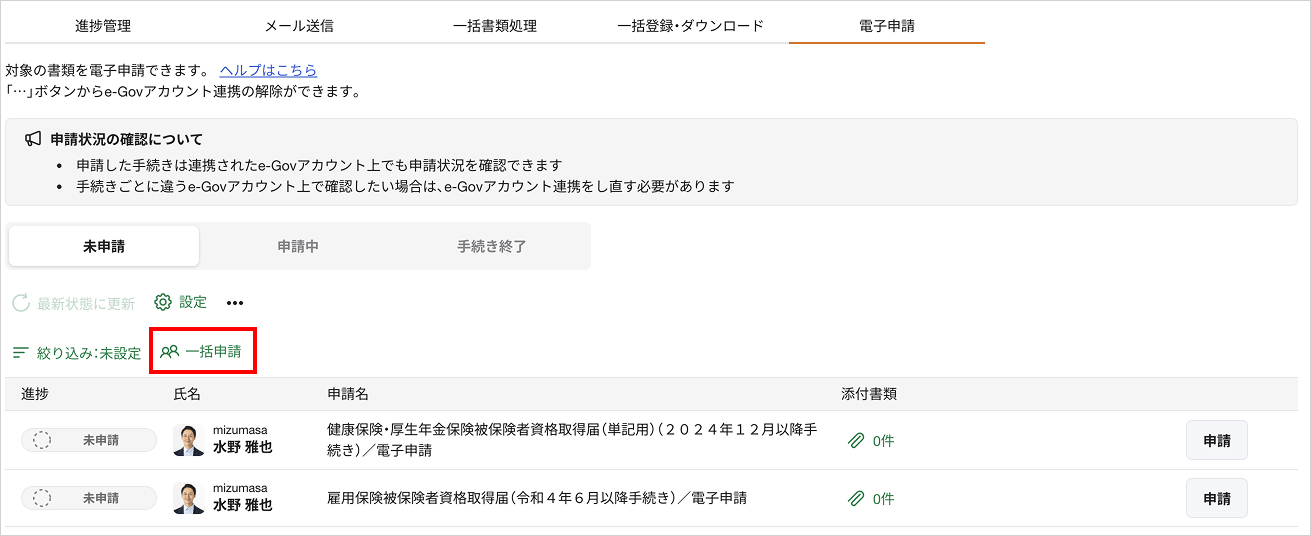Switch to the 申請中 segment
1311x536 pixels.
point(298,246)
